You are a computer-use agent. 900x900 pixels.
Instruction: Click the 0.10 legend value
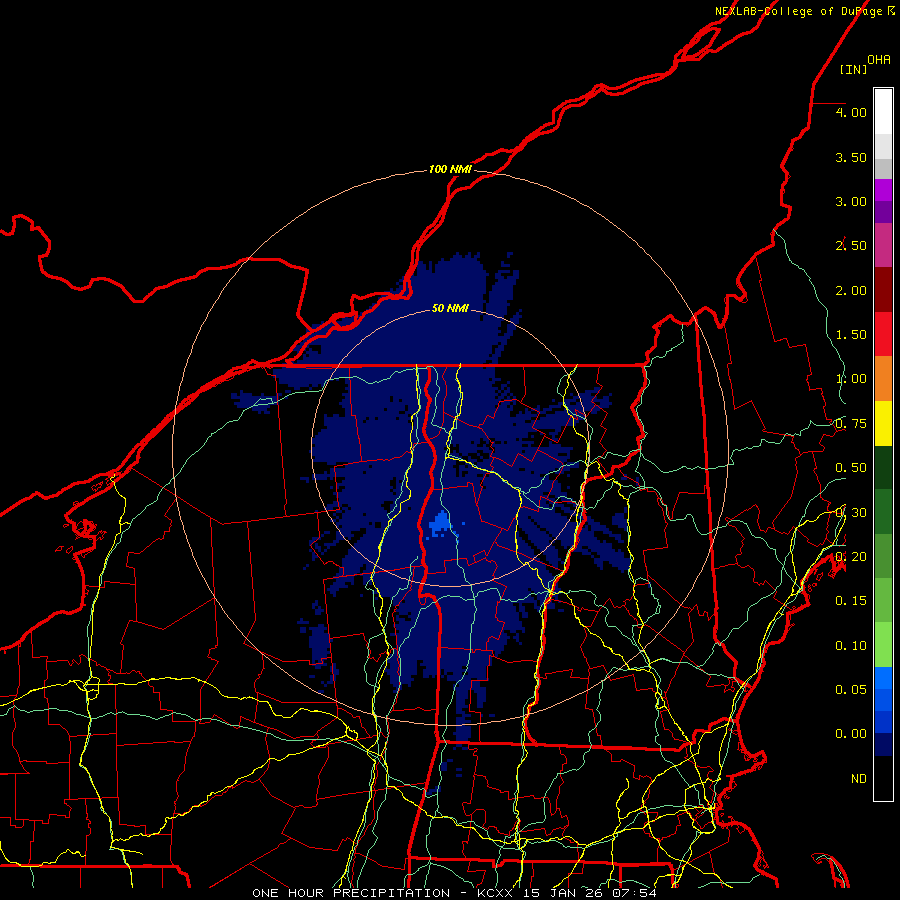pyautogui.click(x=851, y=646)
